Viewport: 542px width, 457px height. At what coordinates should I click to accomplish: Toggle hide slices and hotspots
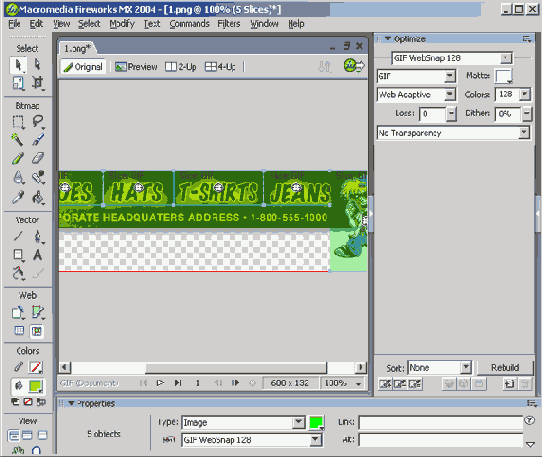tap(19, 331)
